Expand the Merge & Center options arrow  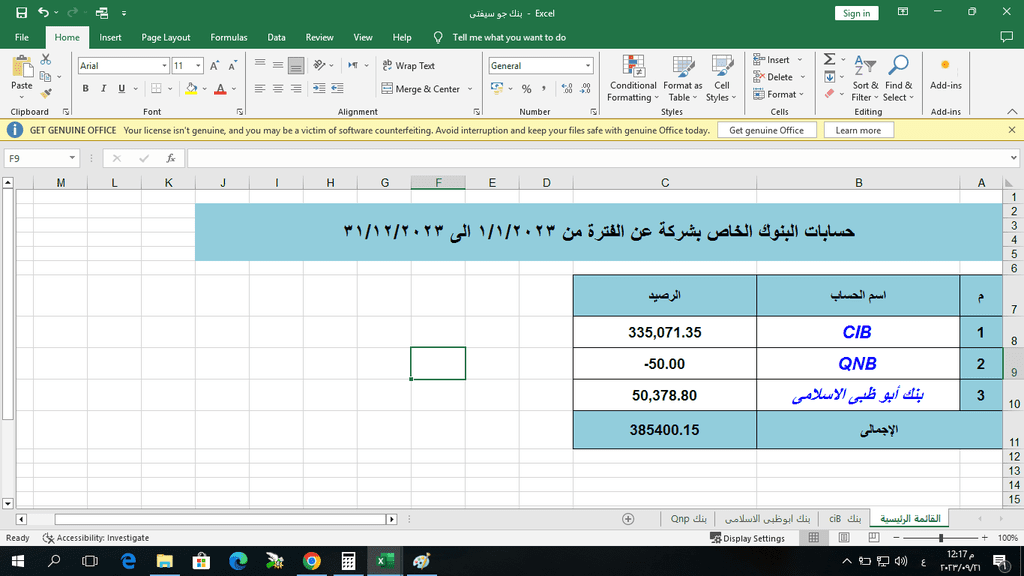point(470,89)
